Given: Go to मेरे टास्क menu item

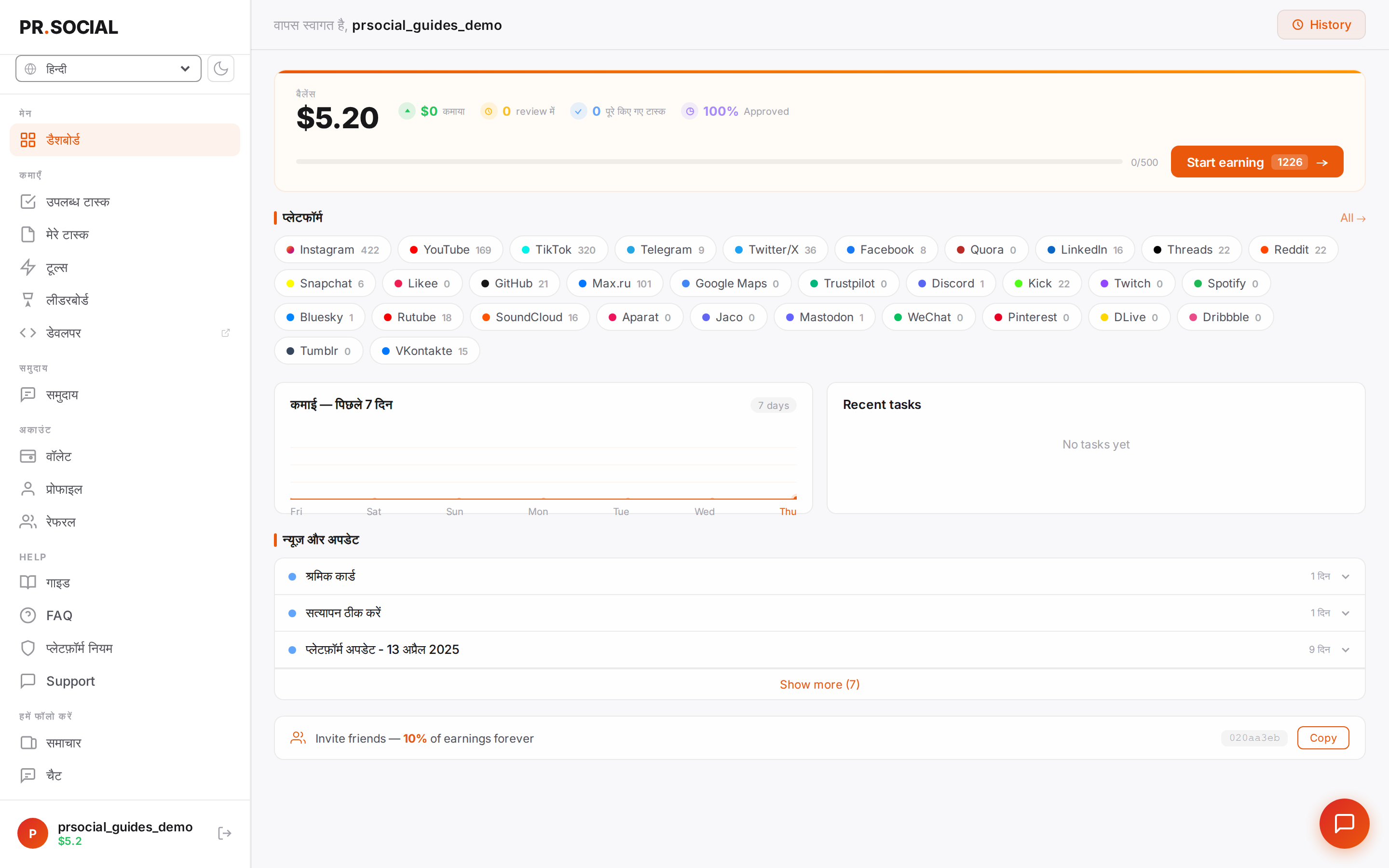Looking at the screenshot, I should (125, 234).
